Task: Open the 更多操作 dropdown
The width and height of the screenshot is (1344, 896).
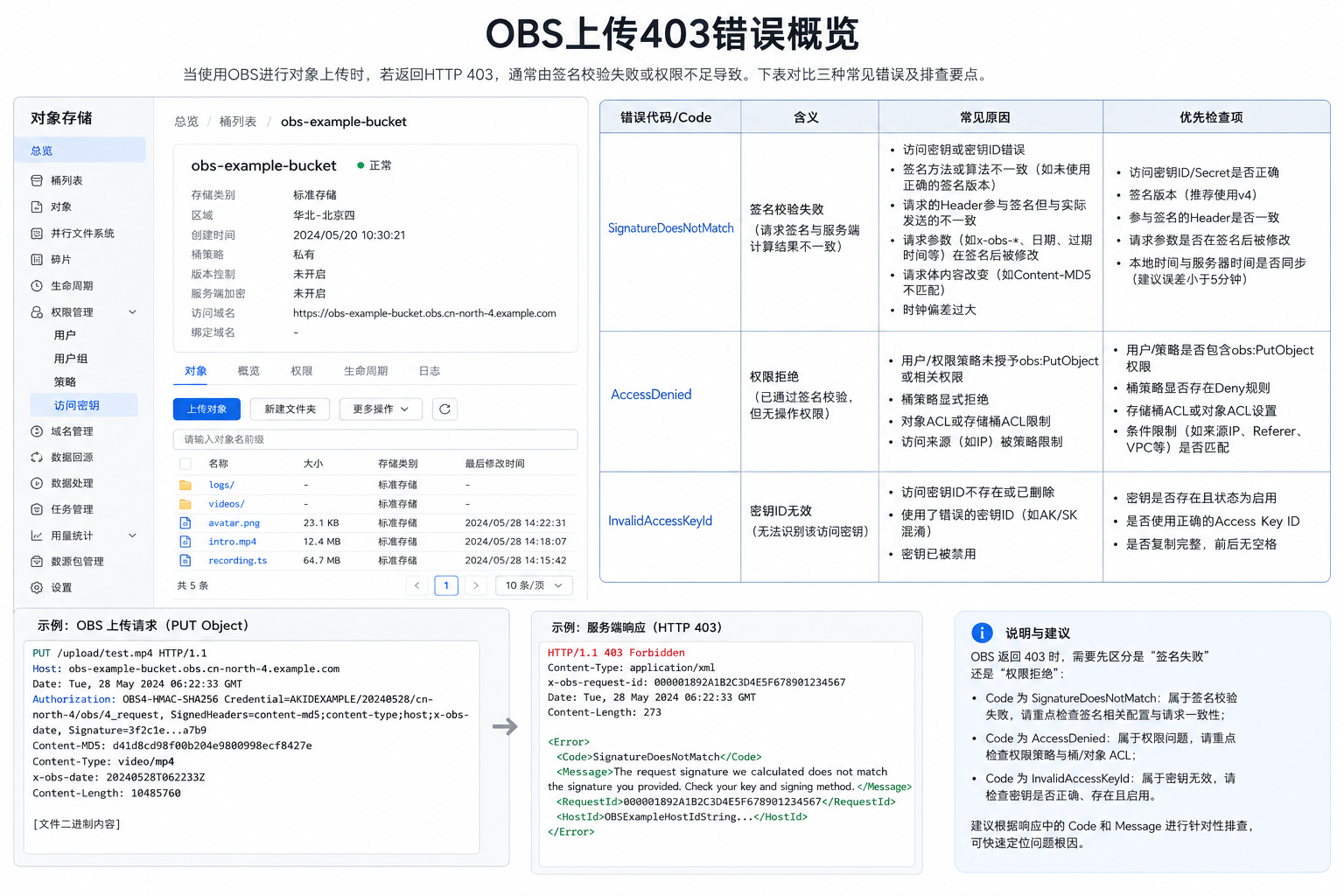Action: 381,409
